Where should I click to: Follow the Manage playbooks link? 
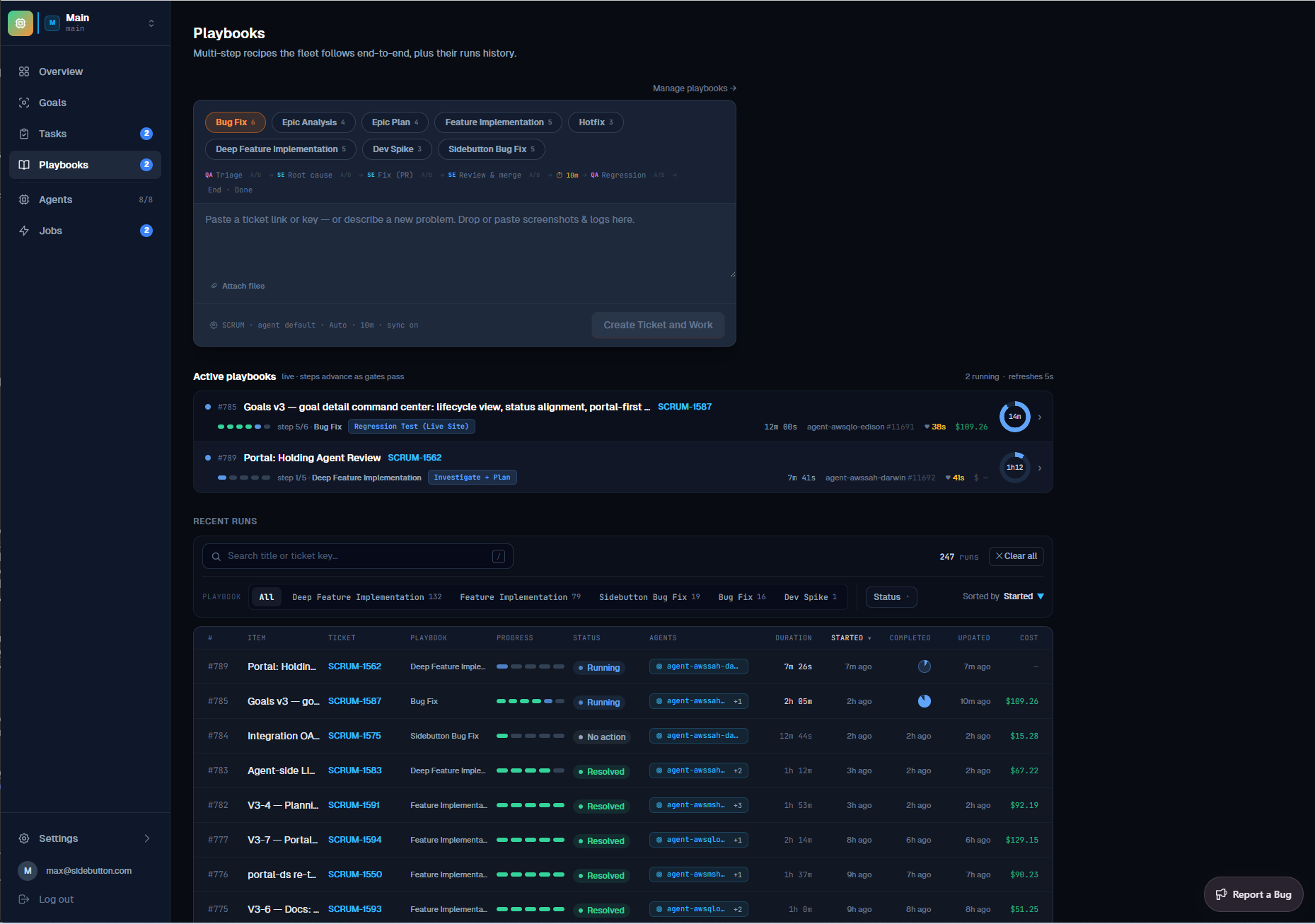pos(695,88)
